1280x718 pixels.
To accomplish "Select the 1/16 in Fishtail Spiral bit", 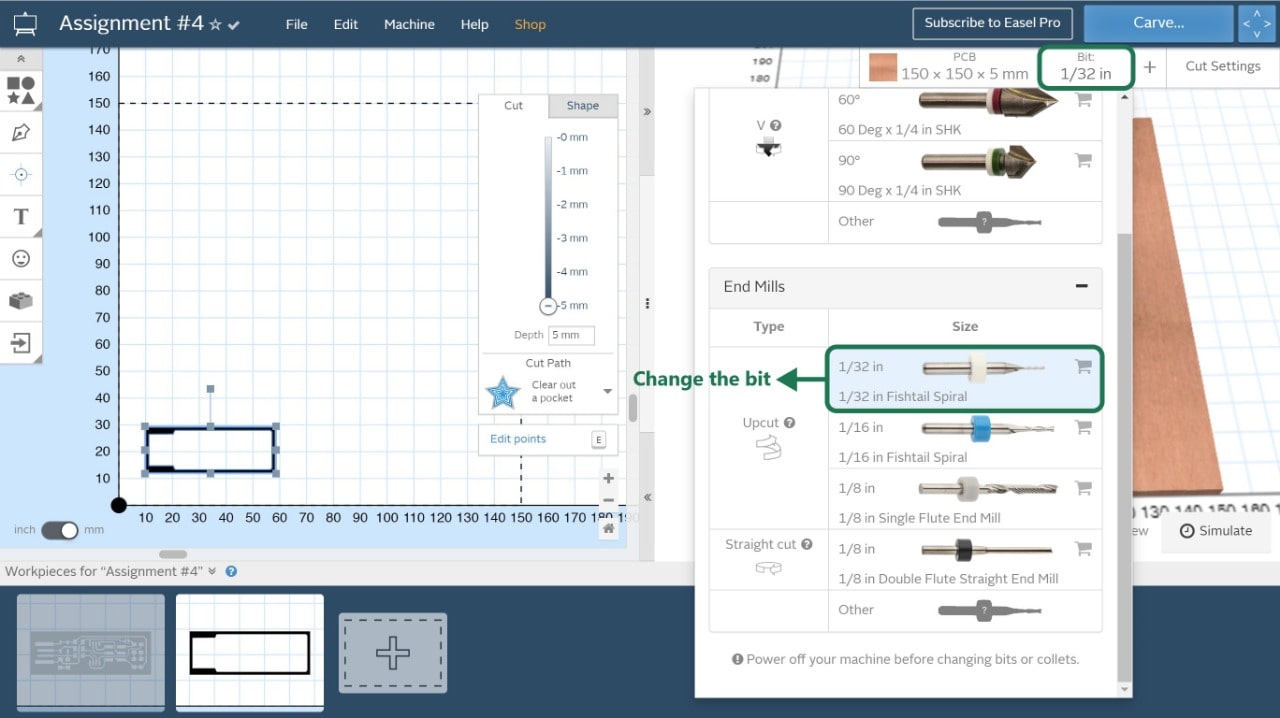I will (965, 439).
